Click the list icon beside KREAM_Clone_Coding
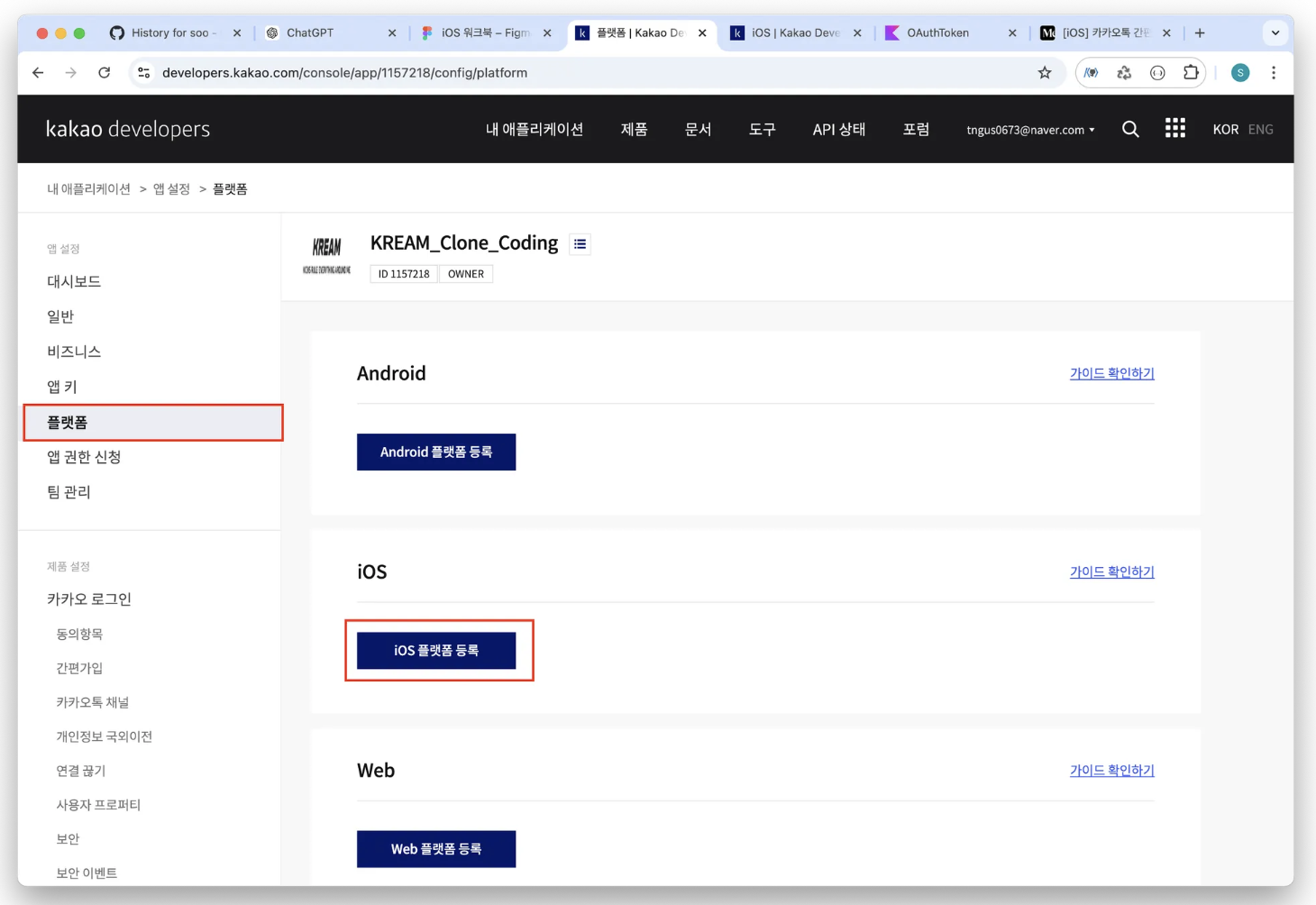 pyautogui.click(x=580, y=243)
